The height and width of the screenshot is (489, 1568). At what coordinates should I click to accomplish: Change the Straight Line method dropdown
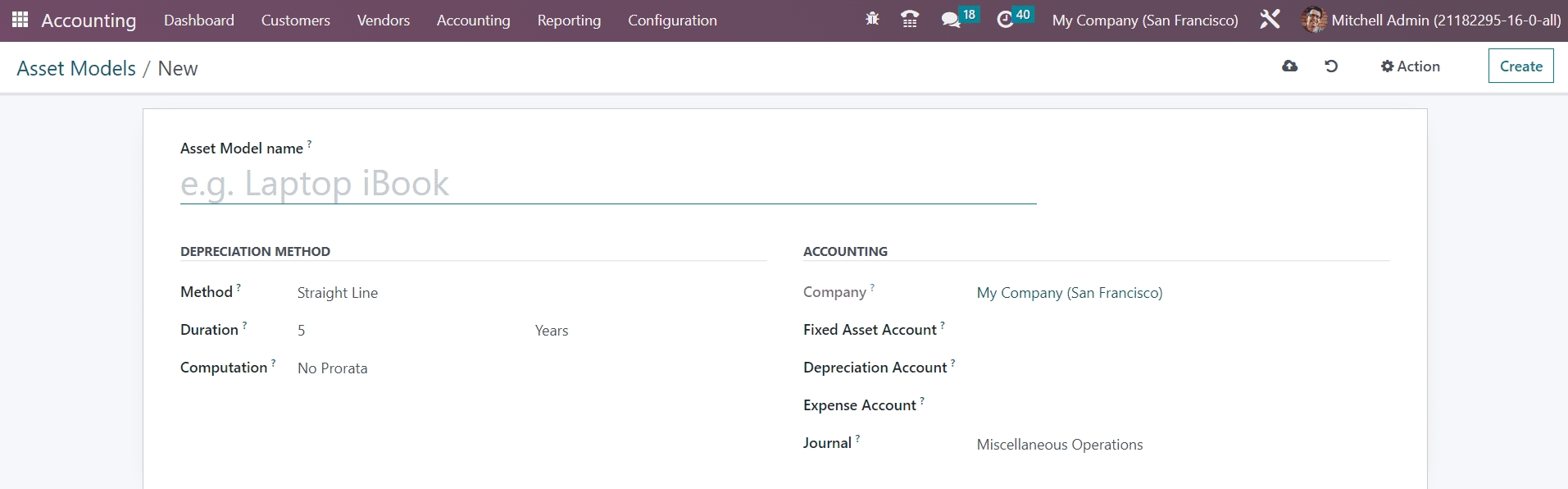pyautogui.click(x=410, y=293)
